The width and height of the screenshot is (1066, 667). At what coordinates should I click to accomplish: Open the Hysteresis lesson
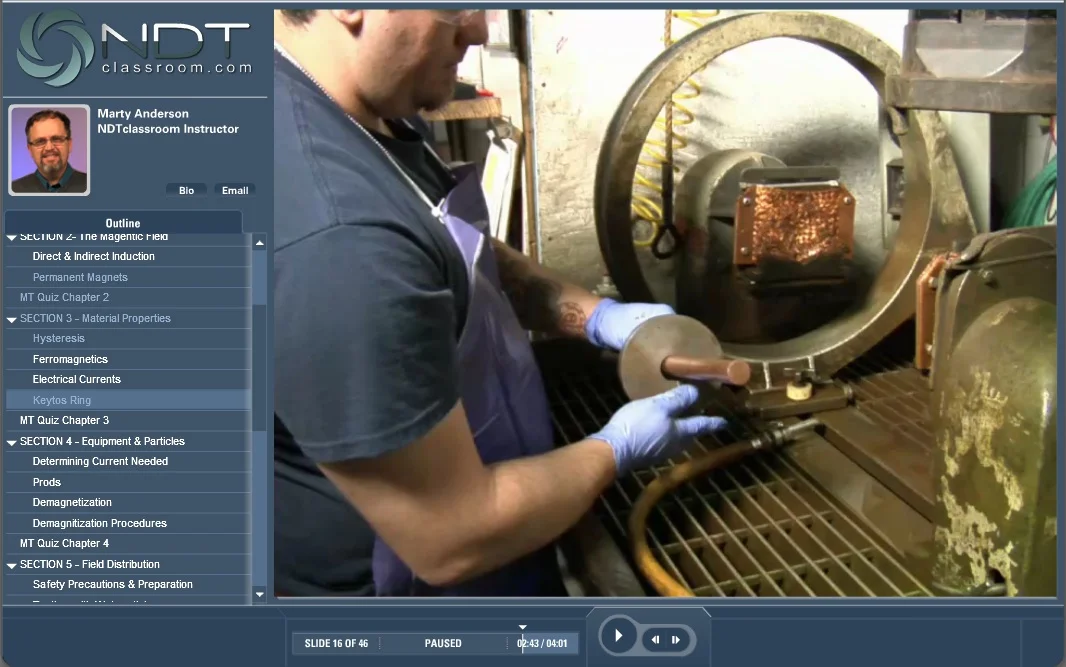tap(58, 338)
